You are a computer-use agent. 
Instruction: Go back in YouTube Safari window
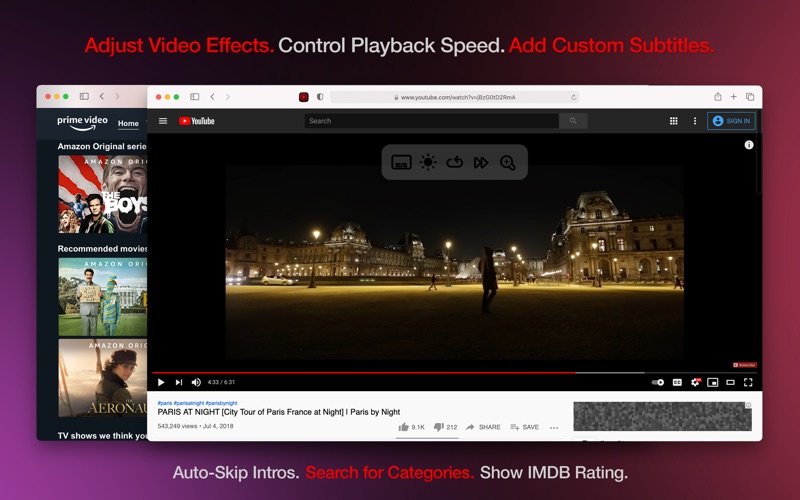pyautogui.click(x=212, y=96)
